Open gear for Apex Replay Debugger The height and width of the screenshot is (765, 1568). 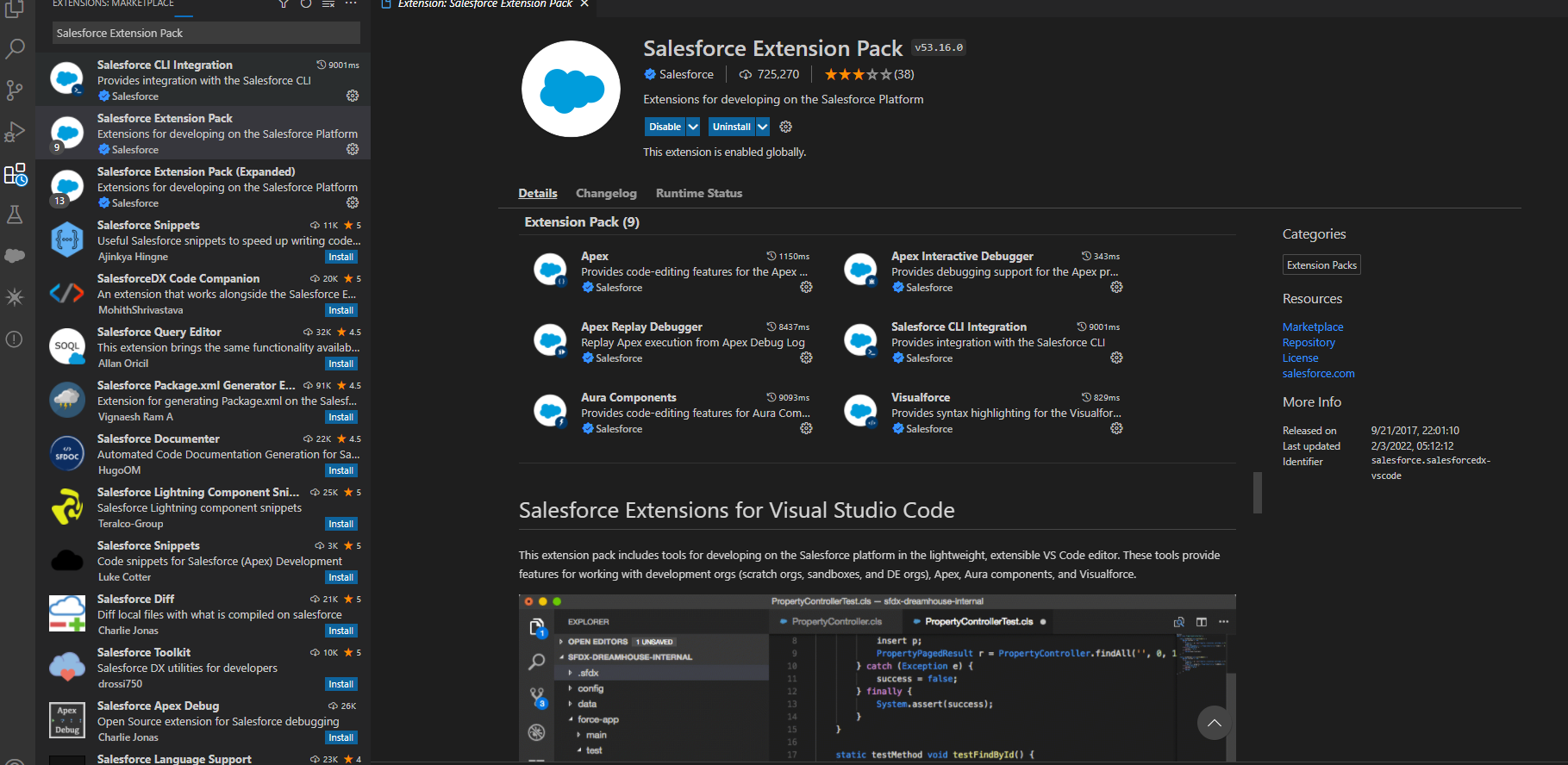pyautogui.click(x=806, y=358)
